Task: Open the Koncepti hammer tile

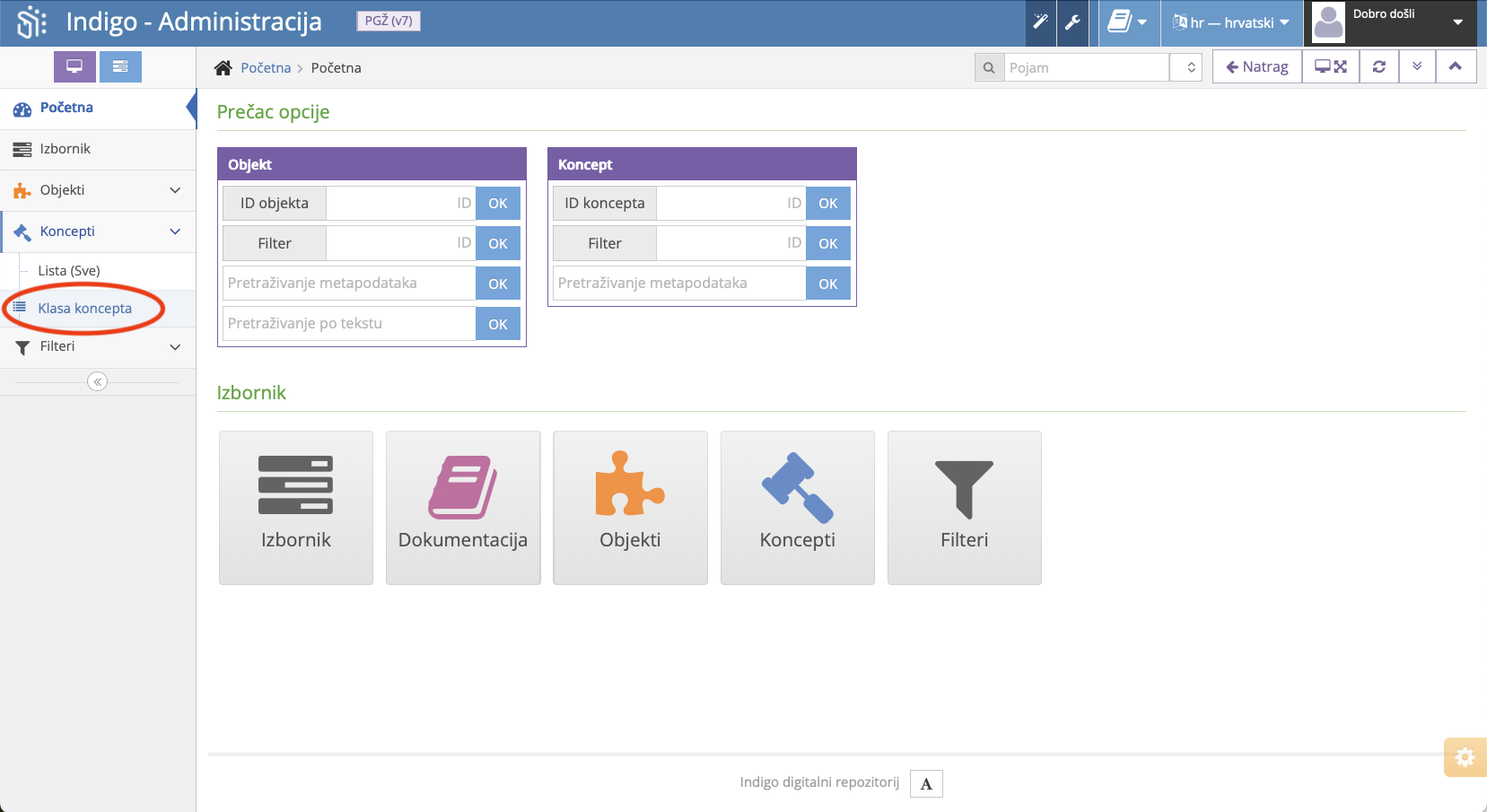Action: [x=797, y=507]
